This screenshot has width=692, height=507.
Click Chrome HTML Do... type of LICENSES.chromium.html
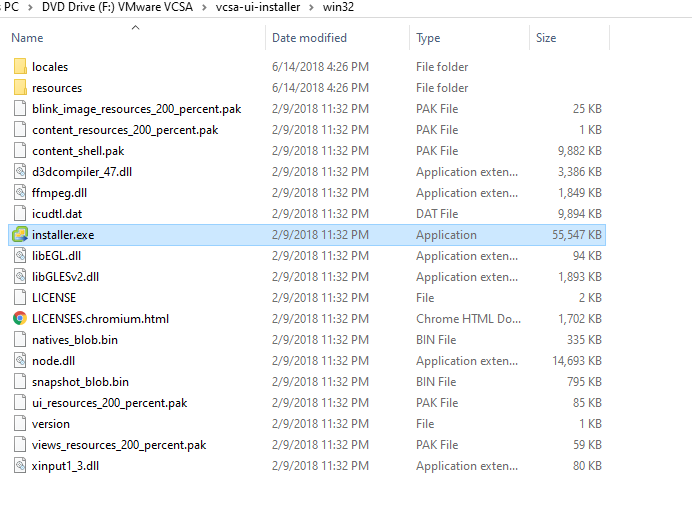click(468, 319)
